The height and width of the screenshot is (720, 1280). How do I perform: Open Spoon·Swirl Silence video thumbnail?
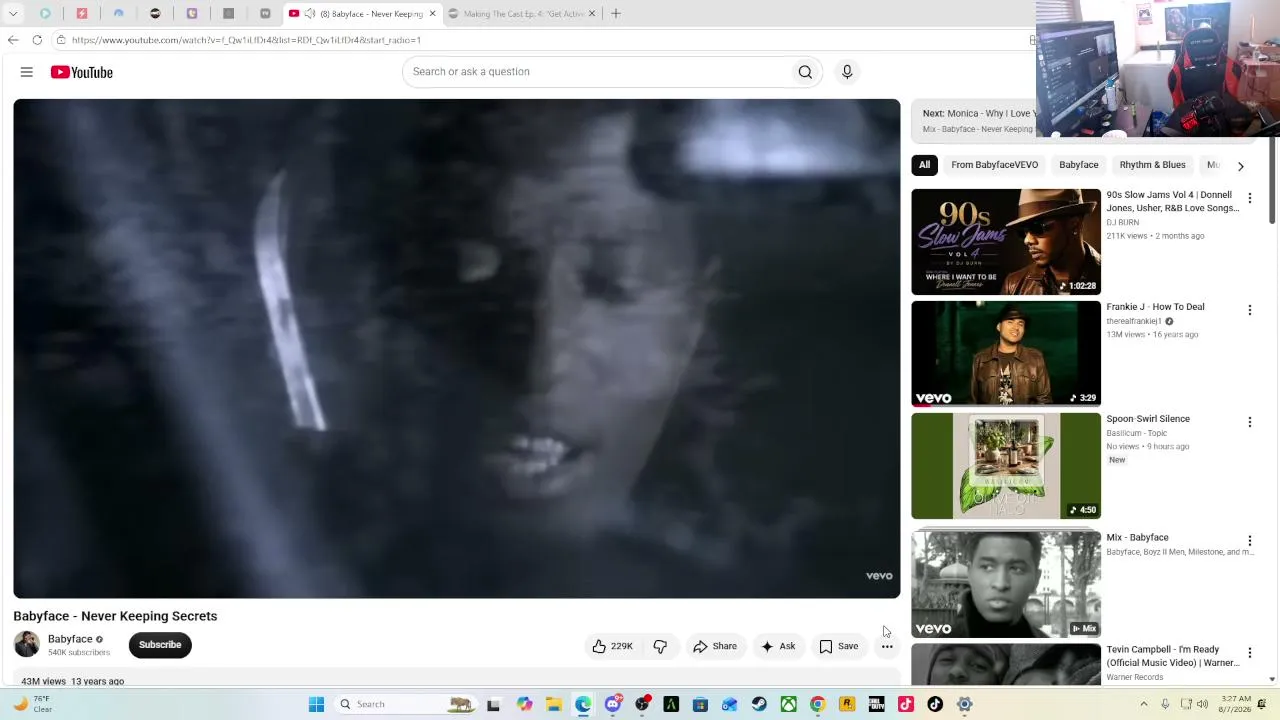click(1006, 466)
